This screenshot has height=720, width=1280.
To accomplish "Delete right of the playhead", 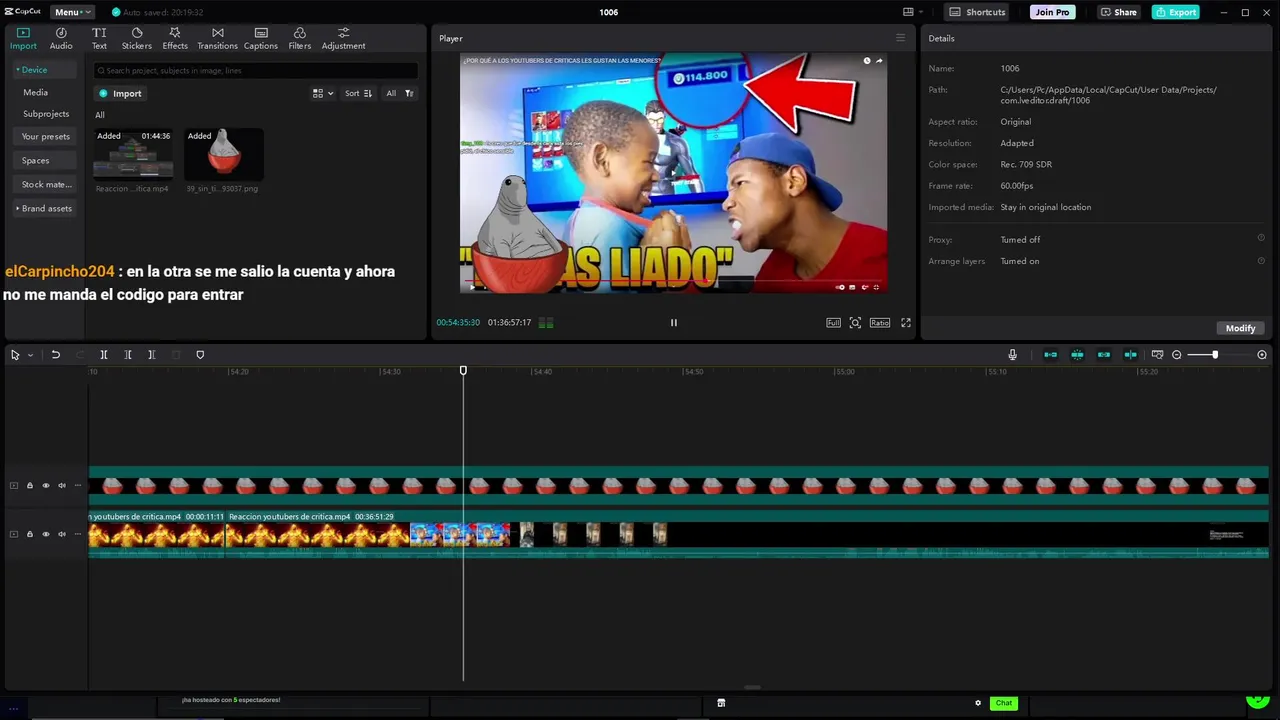I will [x=152, y=355].
